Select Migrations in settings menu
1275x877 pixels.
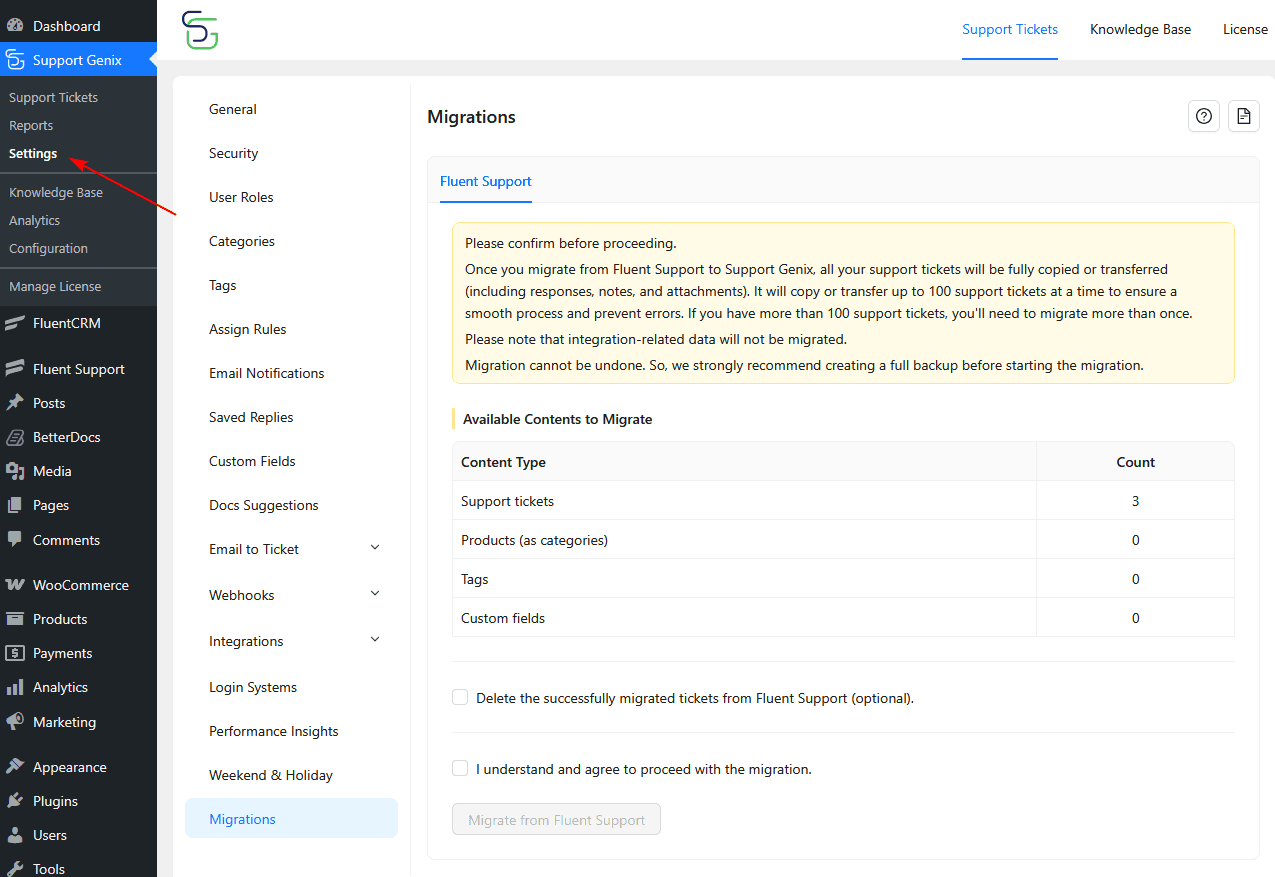click(291, 819)
